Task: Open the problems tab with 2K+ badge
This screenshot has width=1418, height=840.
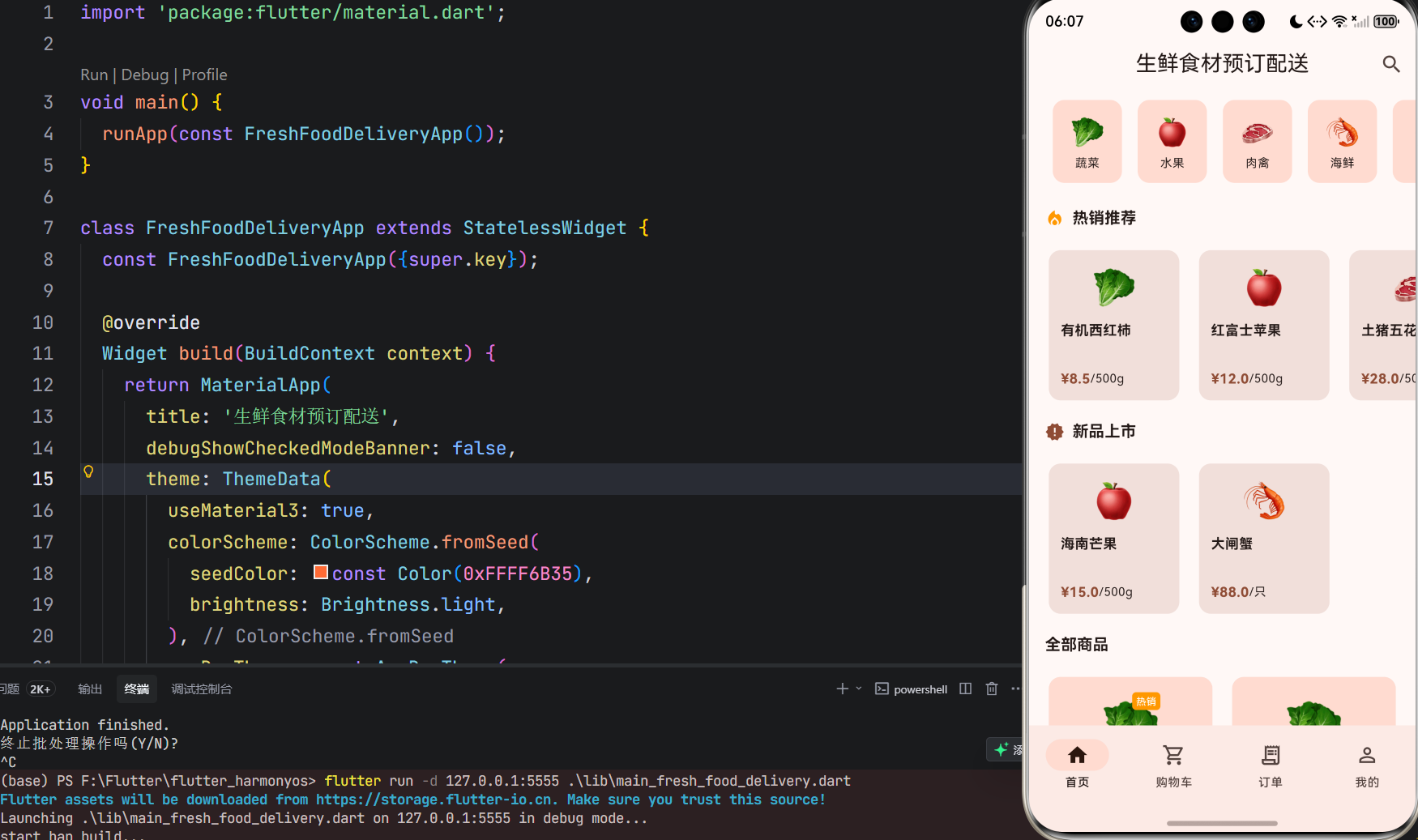Action: [27, 689]
